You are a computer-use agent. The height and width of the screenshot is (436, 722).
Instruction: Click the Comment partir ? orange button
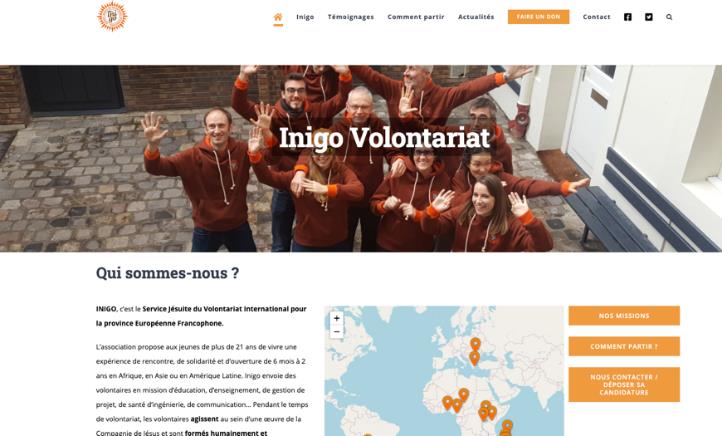[624, 346]
